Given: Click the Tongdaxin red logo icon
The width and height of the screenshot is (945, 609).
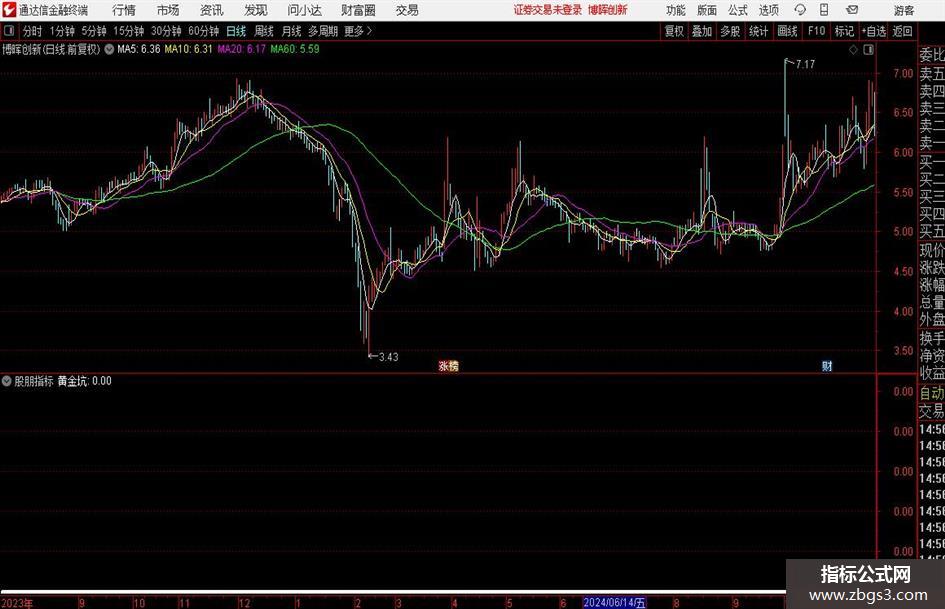Looking at the screenshot, I should tap(9, 10).
